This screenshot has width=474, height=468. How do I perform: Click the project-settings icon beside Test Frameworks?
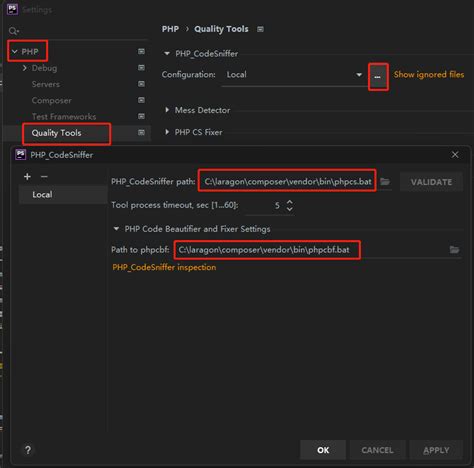coord(141,116)
